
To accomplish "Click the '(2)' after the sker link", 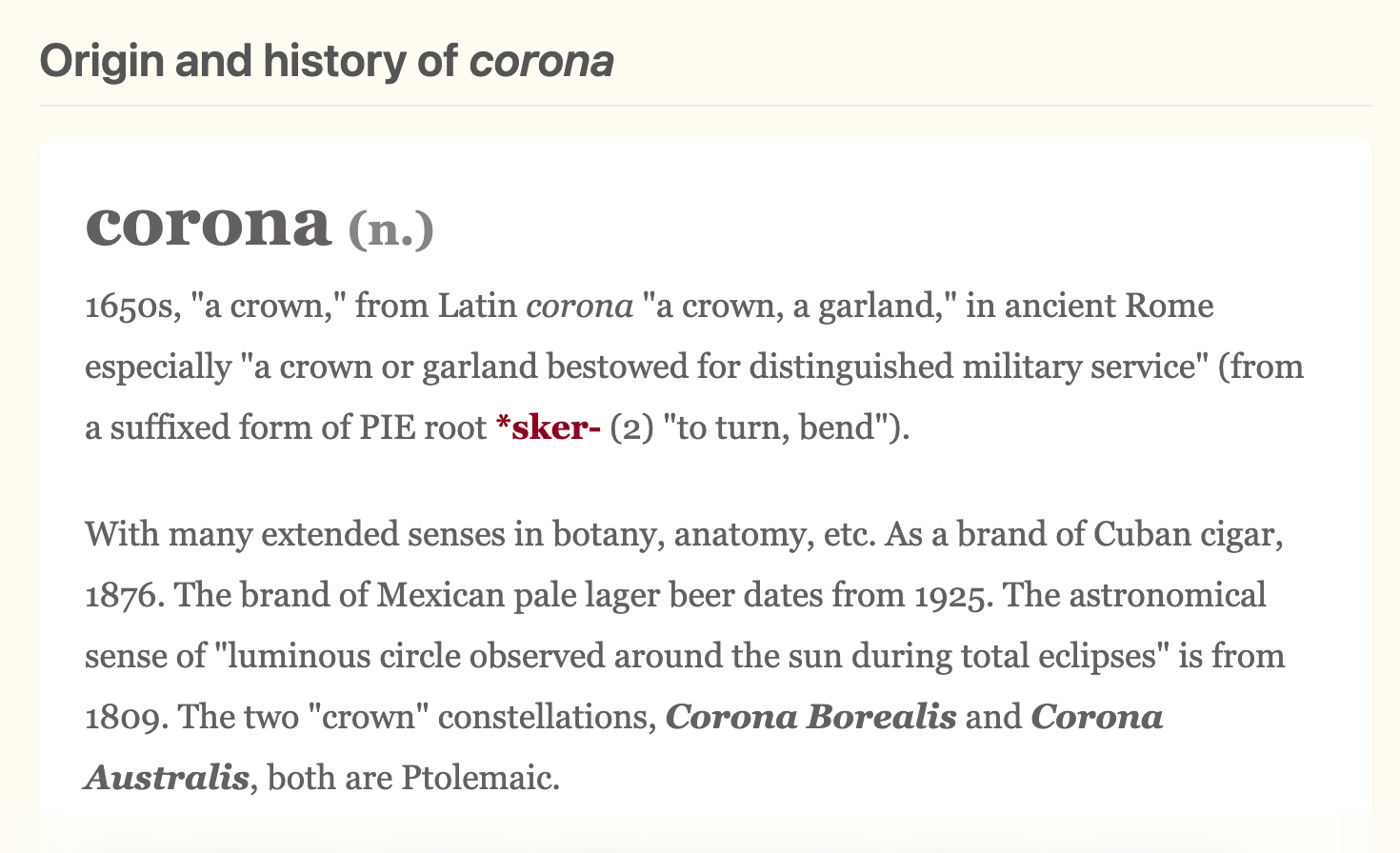I will [632, 428].
